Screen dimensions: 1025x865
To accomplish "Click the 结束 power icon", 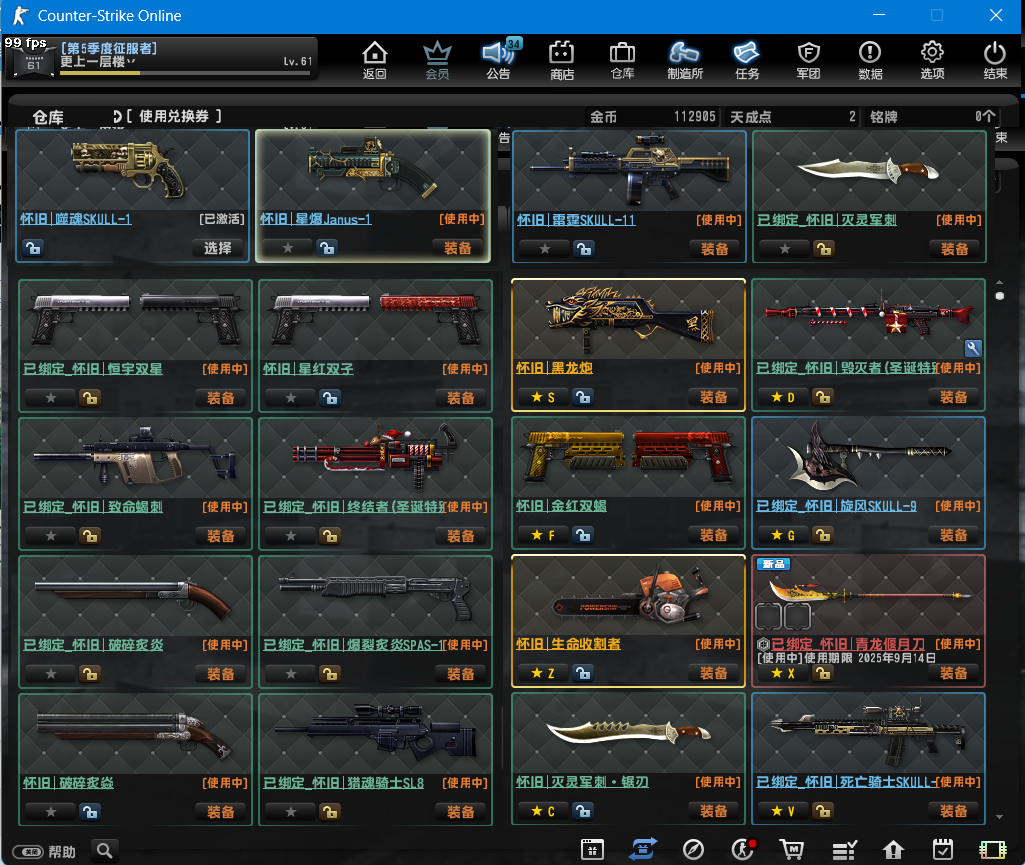I will tap(995, 59).
